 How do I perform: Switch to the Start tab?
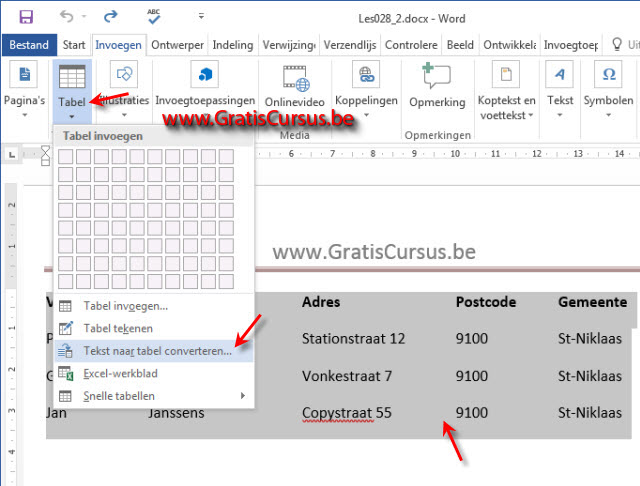74,45
